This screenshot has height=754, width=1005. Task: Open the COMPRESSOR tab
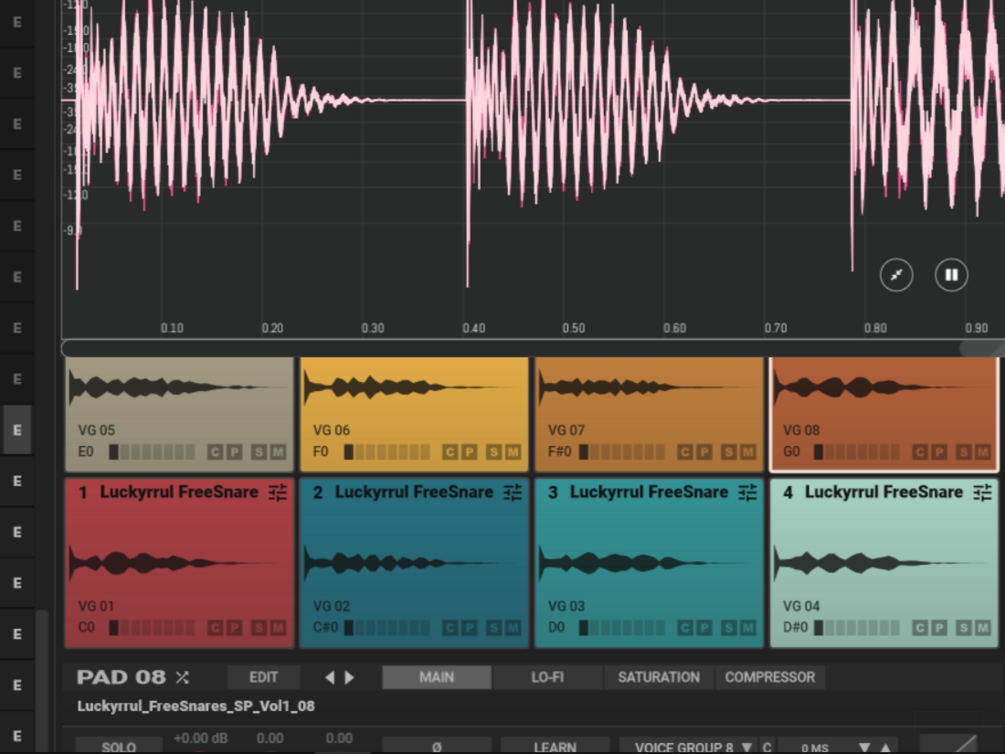pyautogui.click(x=770, y=677)
